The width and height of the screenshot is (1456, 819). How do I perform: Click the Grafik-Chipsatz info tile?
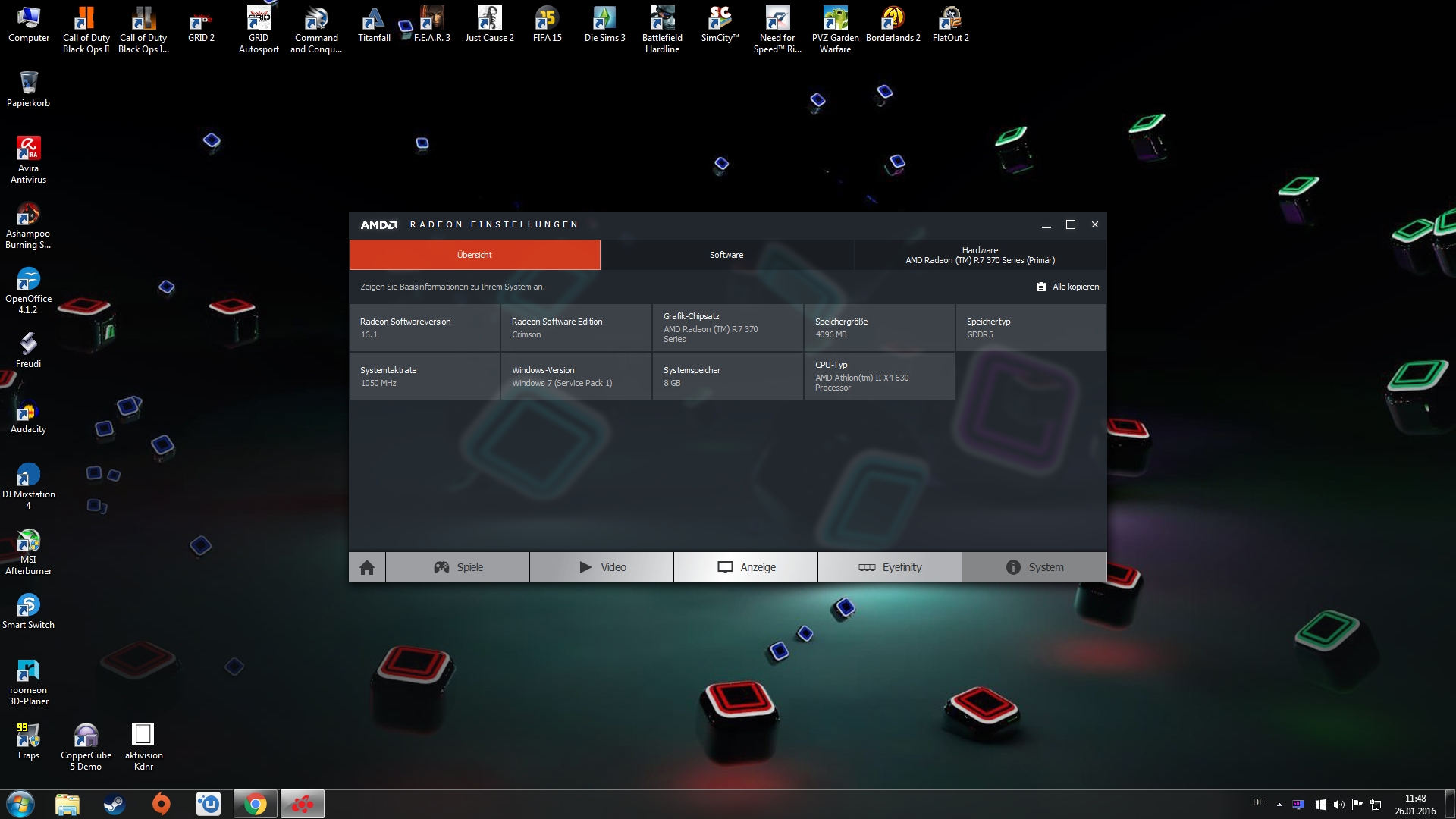click(x=727, y=328)
